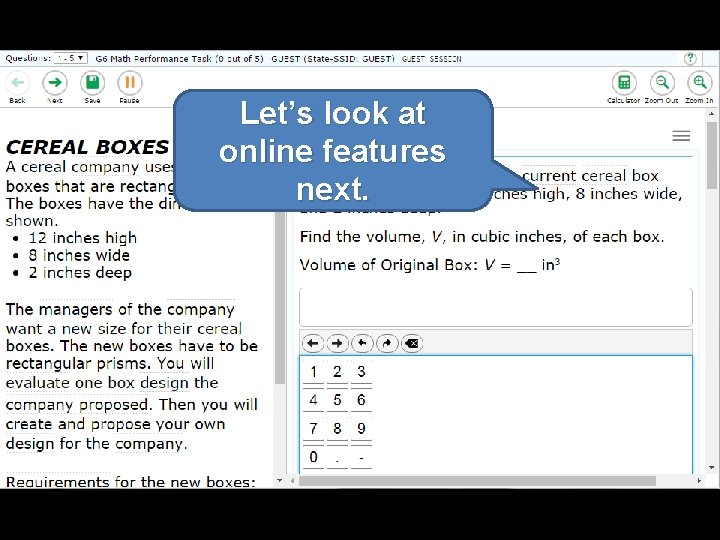Click the '12 inches high' bullet
720x540 pixels.
pyautogui.click(x=83, y=238)
